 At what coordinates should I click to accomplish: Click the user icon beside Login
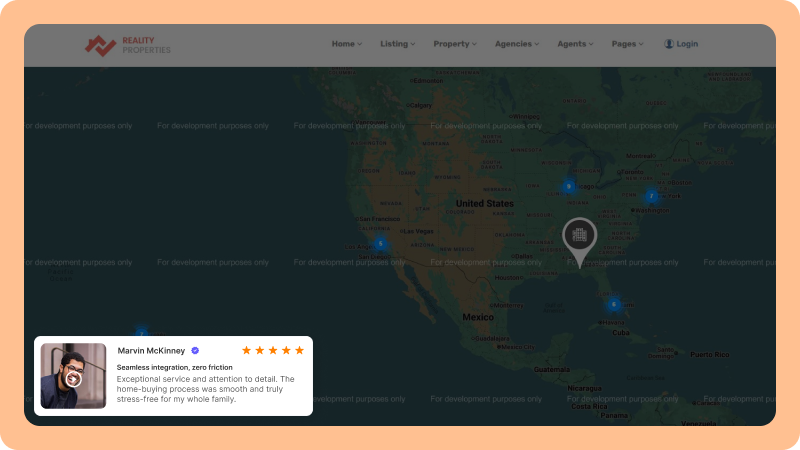pyautogui.click(x=669, y=44)
